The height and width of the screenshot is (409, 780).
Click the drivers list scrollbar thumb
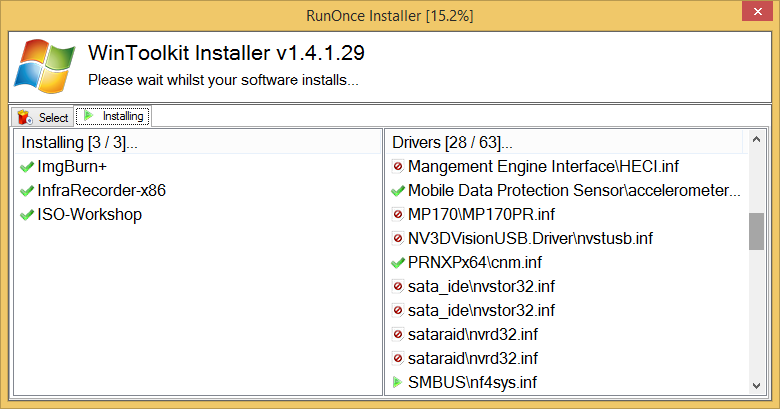756,231
